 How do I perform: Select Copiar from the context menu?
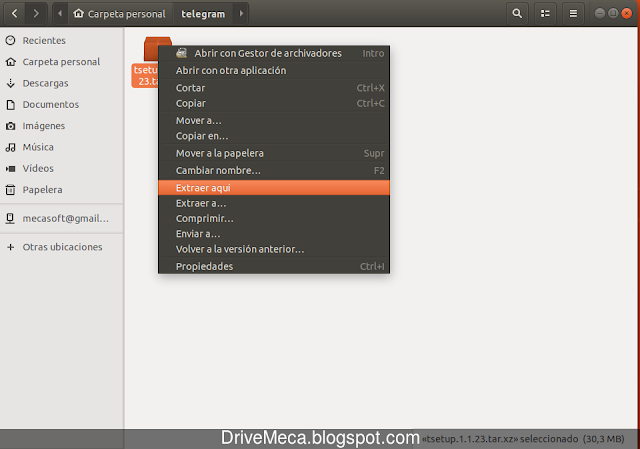[x=274, y=103]
